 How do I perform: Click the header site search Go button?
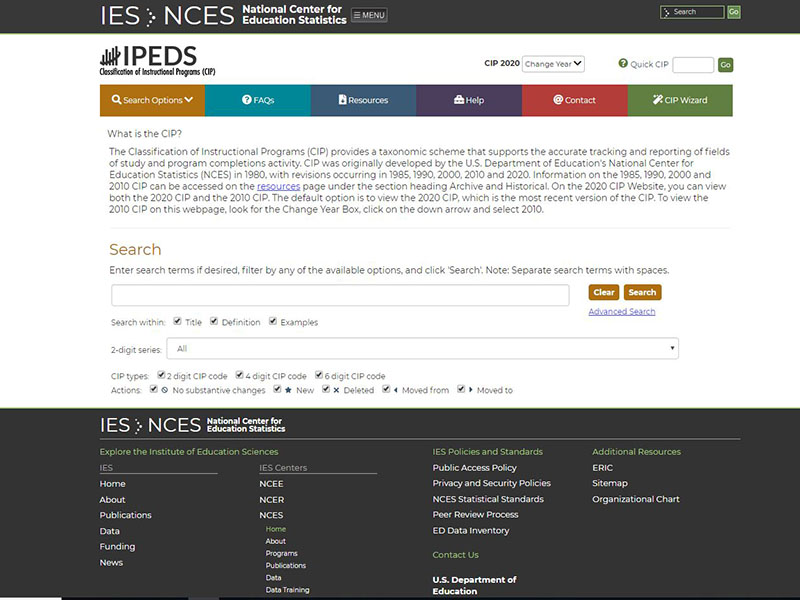tap(734, 12)
